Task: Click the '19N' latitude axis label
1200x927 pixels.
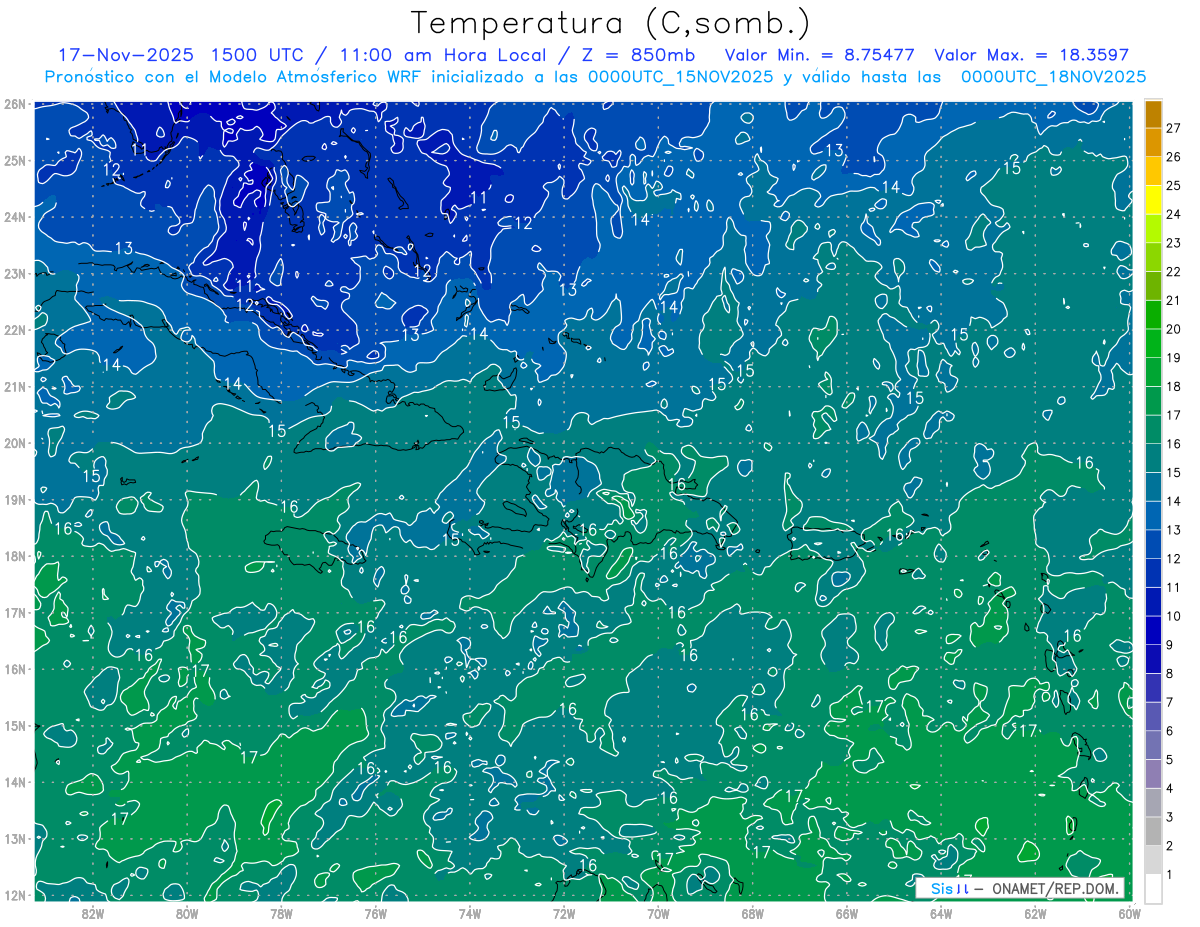Action: (14, 499)
